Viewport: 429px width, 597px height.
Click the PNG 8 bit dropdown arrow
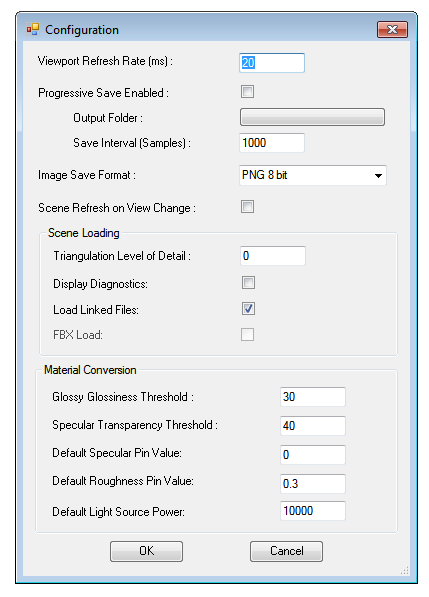(378, 176)
